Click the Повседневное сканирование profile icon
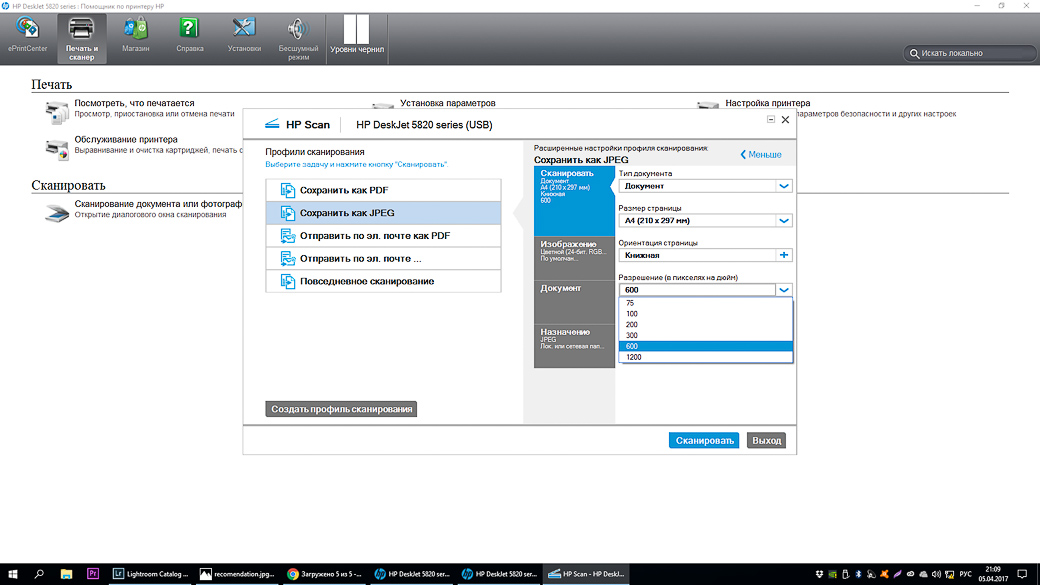This screenshot has height=585, width=1040. [287, 281]
